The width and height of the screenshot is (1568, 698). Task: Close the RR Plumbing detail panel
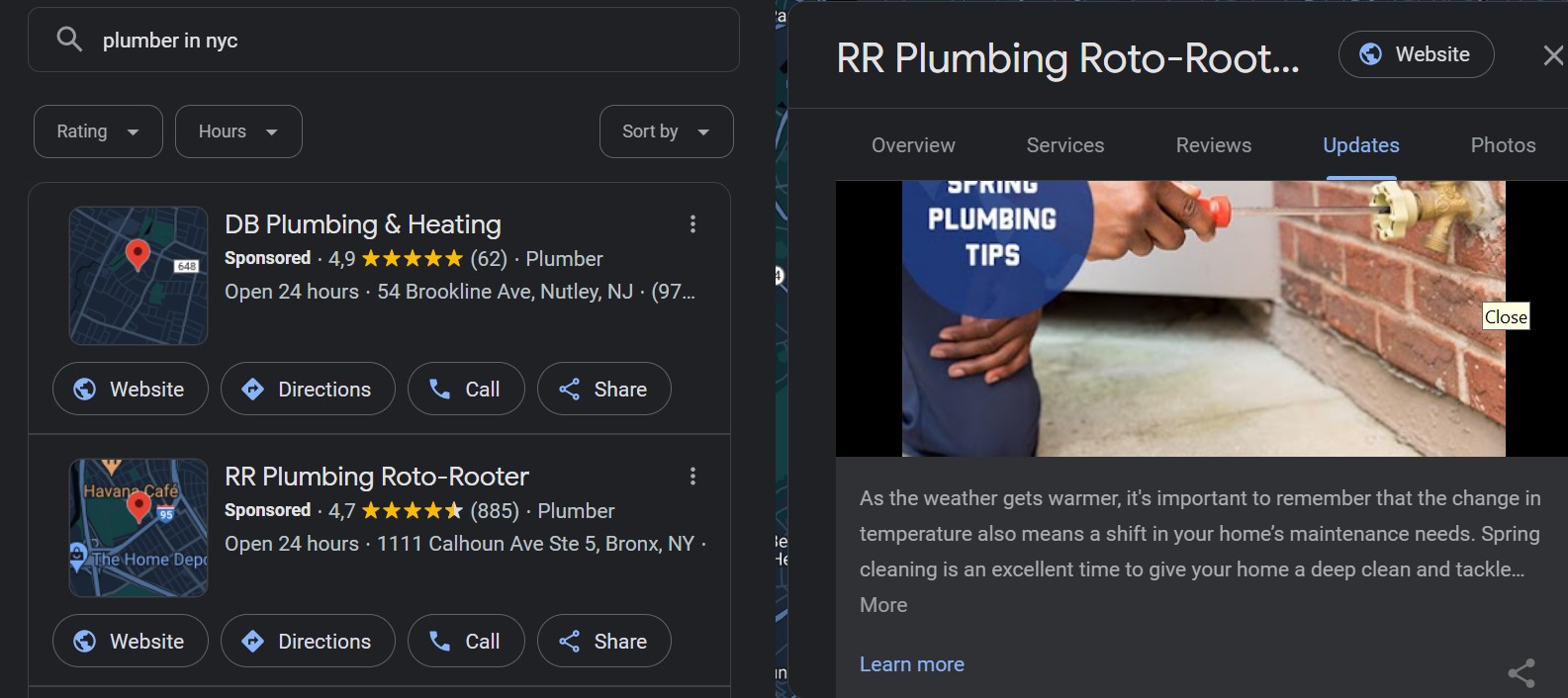coord(1553,55)
